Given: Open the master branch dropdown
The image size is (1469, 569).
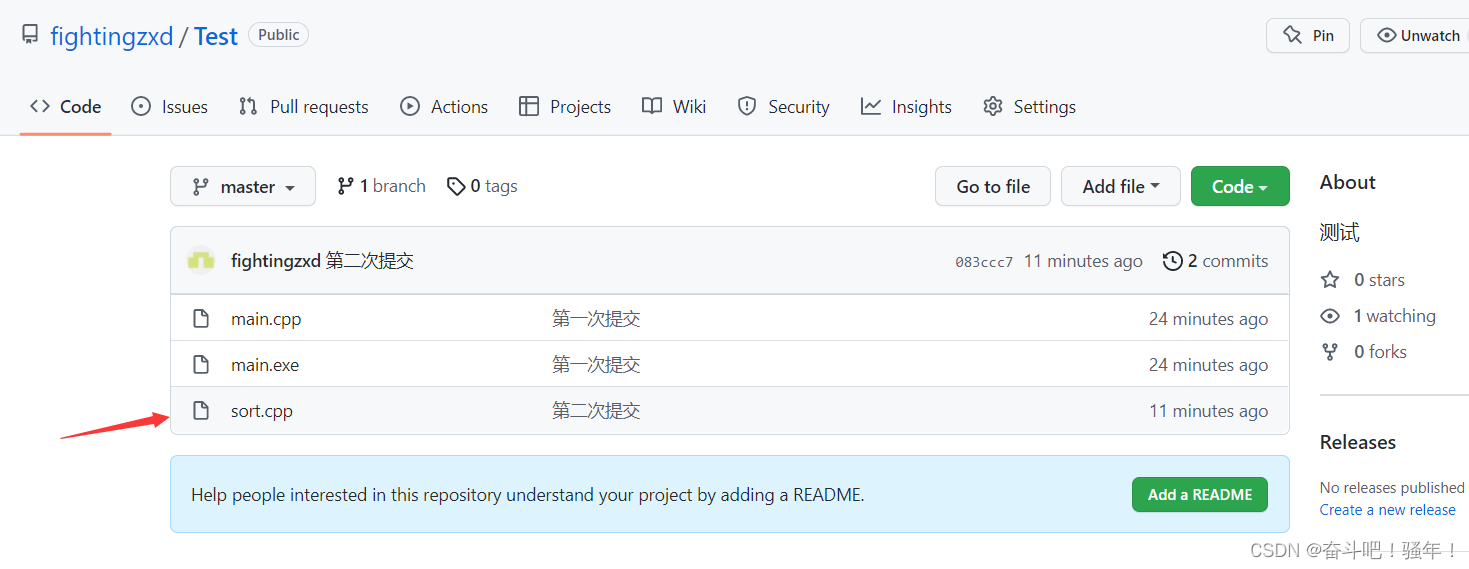Looking at the screenshot, I should click(243, 187).
